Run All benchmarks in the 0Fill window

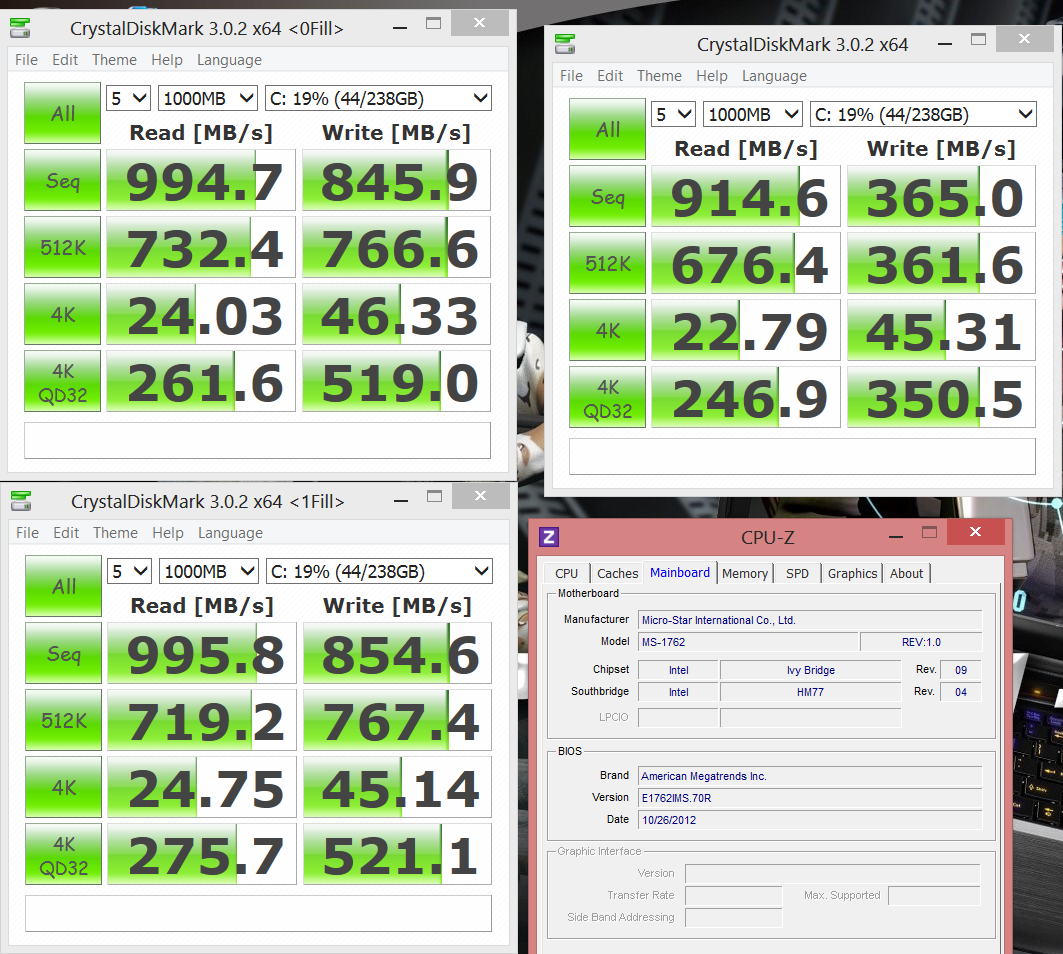pos(62,113)
